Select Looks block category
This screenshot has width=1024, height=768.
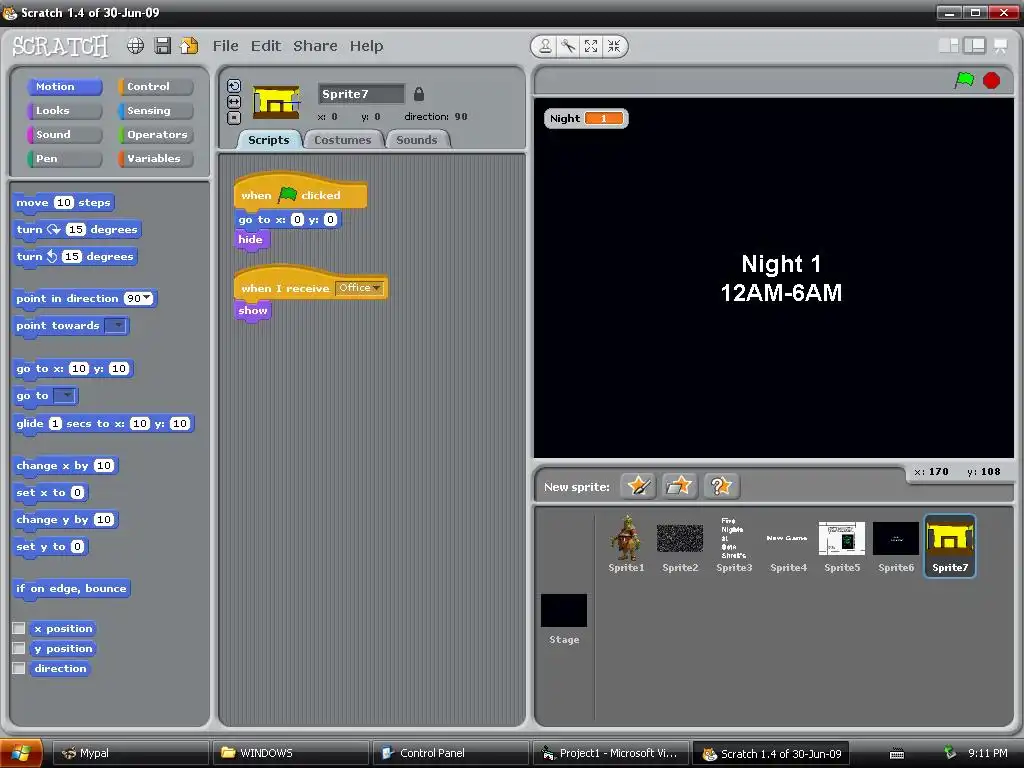[65, 110]
